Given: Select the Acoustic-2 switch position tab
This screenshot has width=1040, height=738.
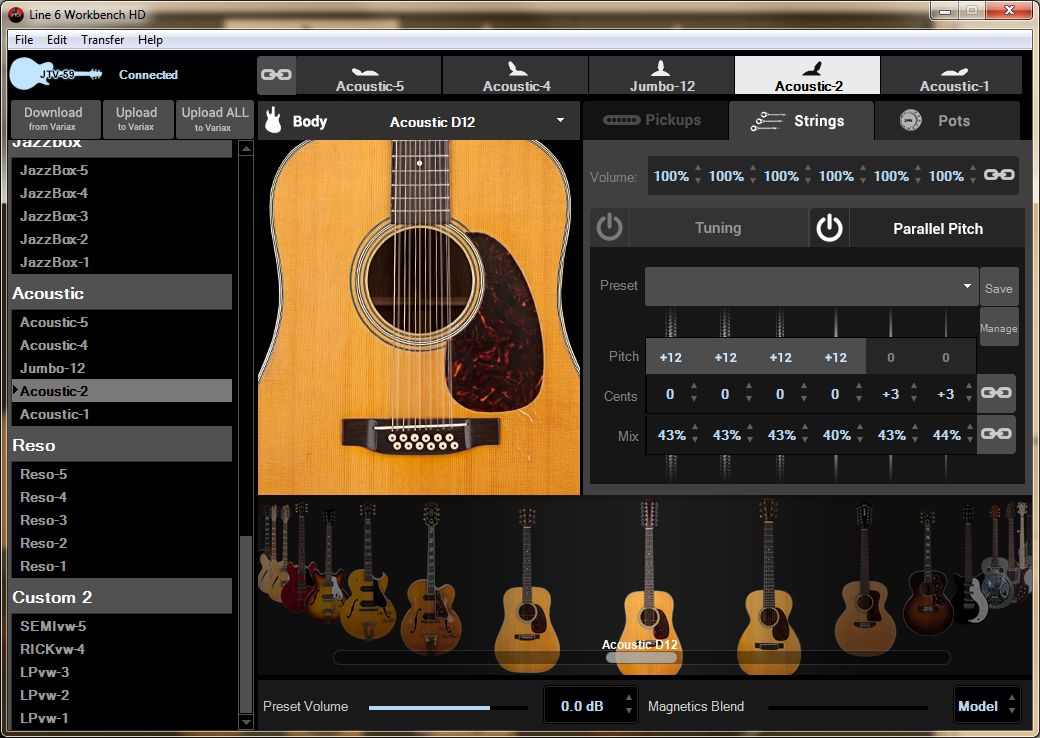Looking at the screenshot, I should pyautogui.click(x=808, y=76).
